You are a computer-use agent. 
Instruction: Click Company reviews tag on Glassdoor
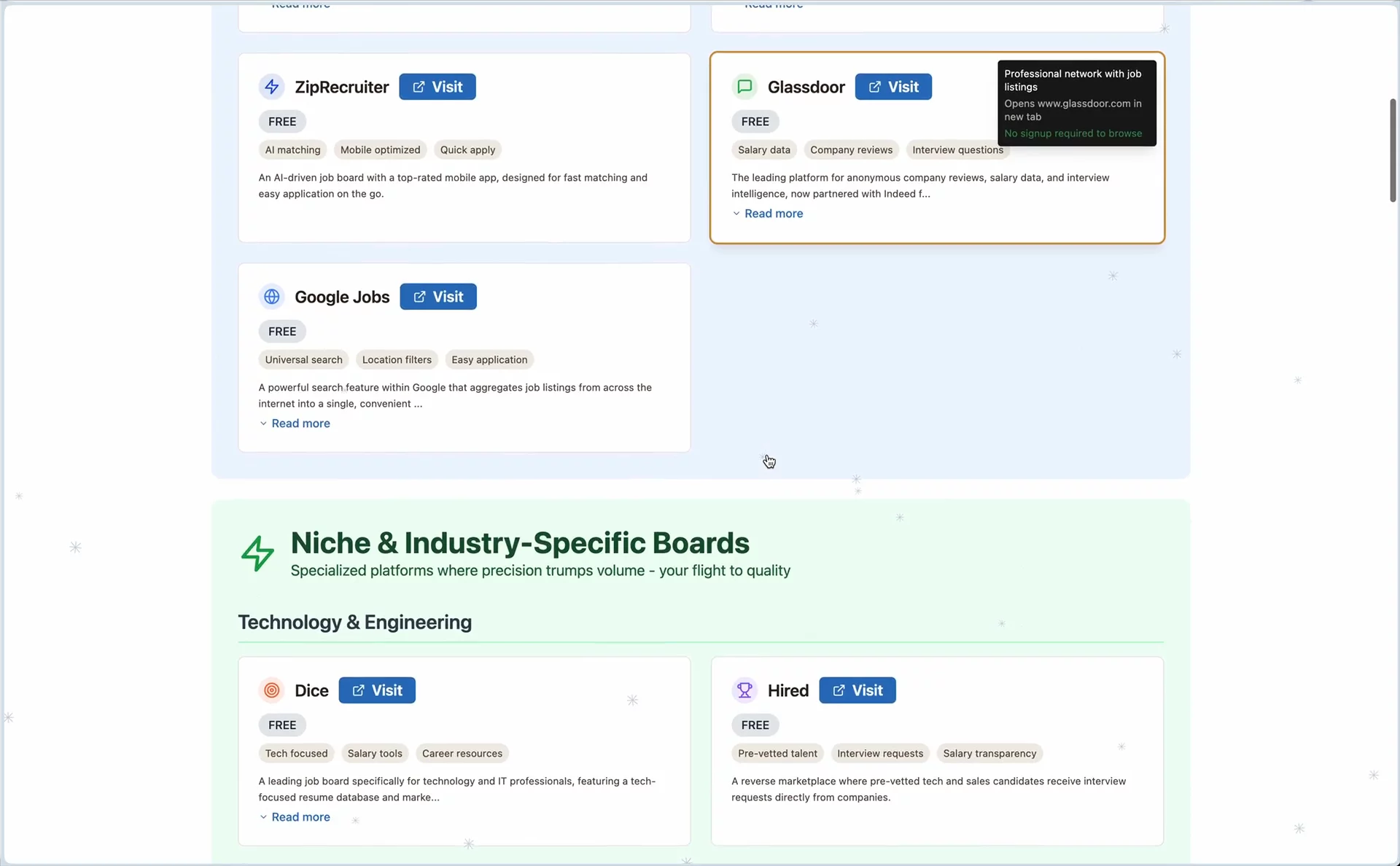click(851, 150)
